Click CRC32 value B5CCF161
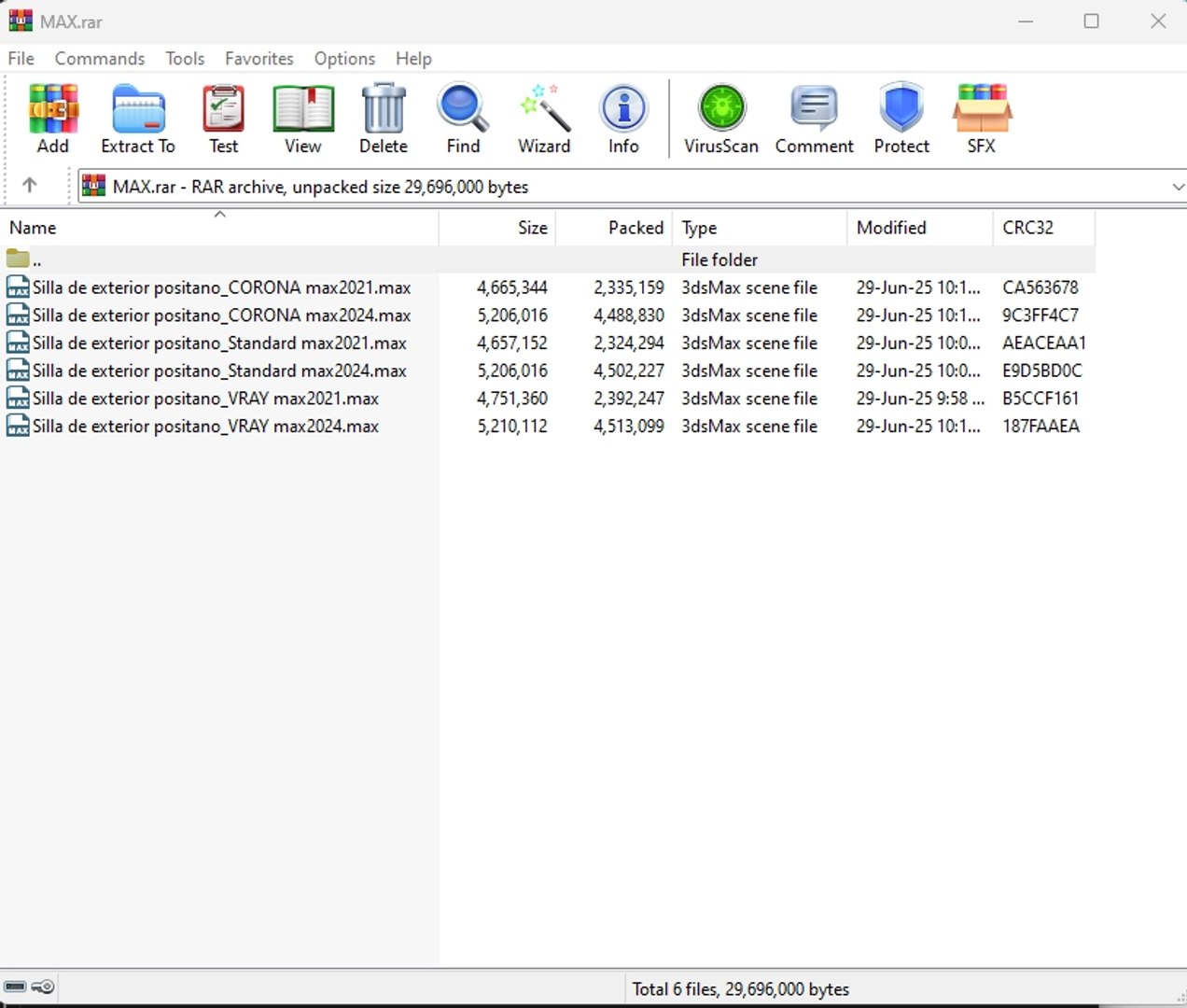1187x1008 pixels. pos(1040,399)
